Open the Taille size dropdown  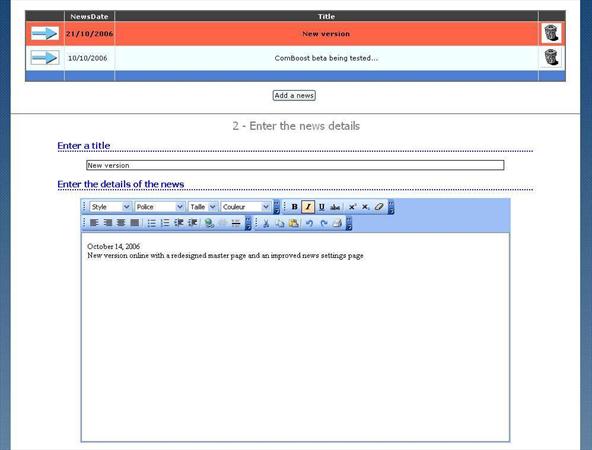click(203, 207)
